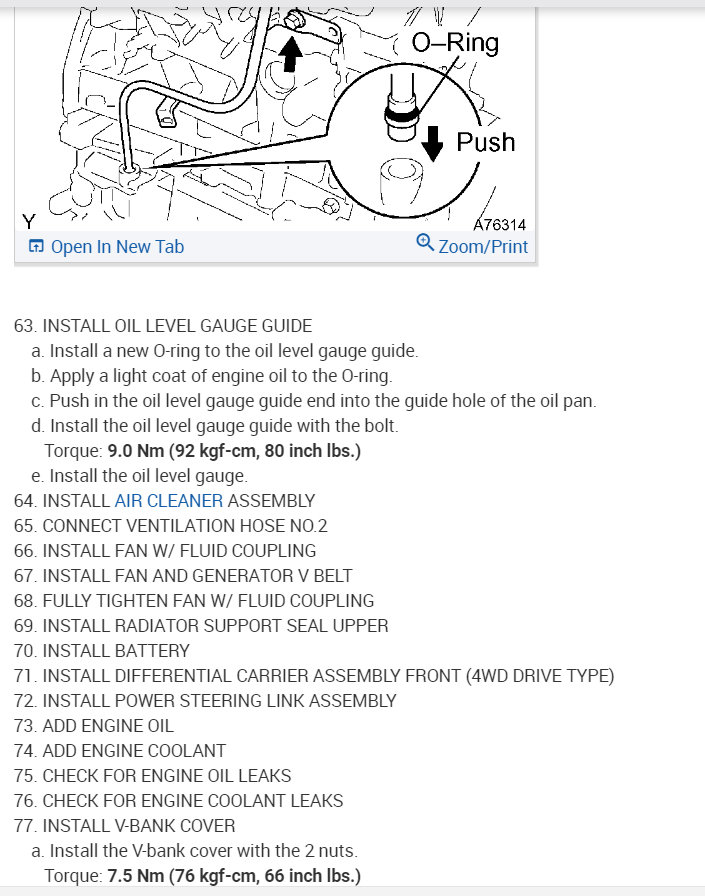Click the oil level gauge guide illustration
705x896 pixels.
(275, 114)
